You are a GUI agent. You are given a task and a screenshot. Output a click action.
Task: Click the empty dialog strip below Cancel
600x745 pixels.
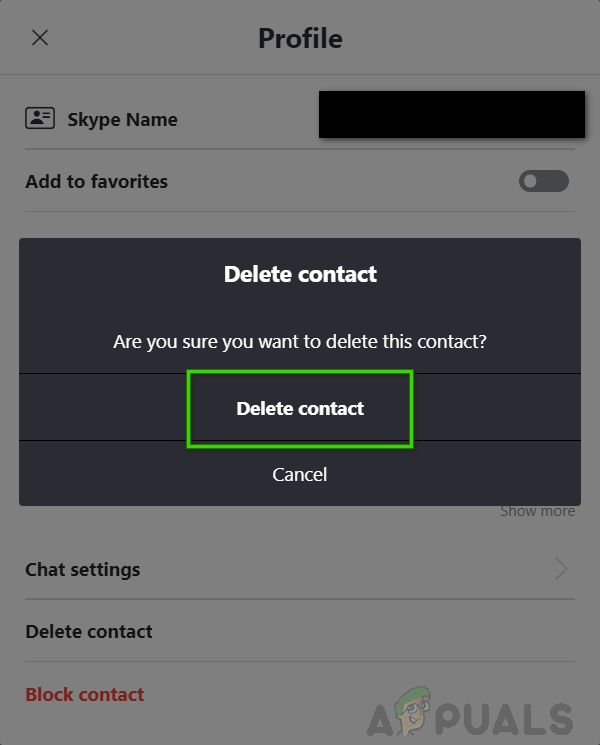point(300,498)
